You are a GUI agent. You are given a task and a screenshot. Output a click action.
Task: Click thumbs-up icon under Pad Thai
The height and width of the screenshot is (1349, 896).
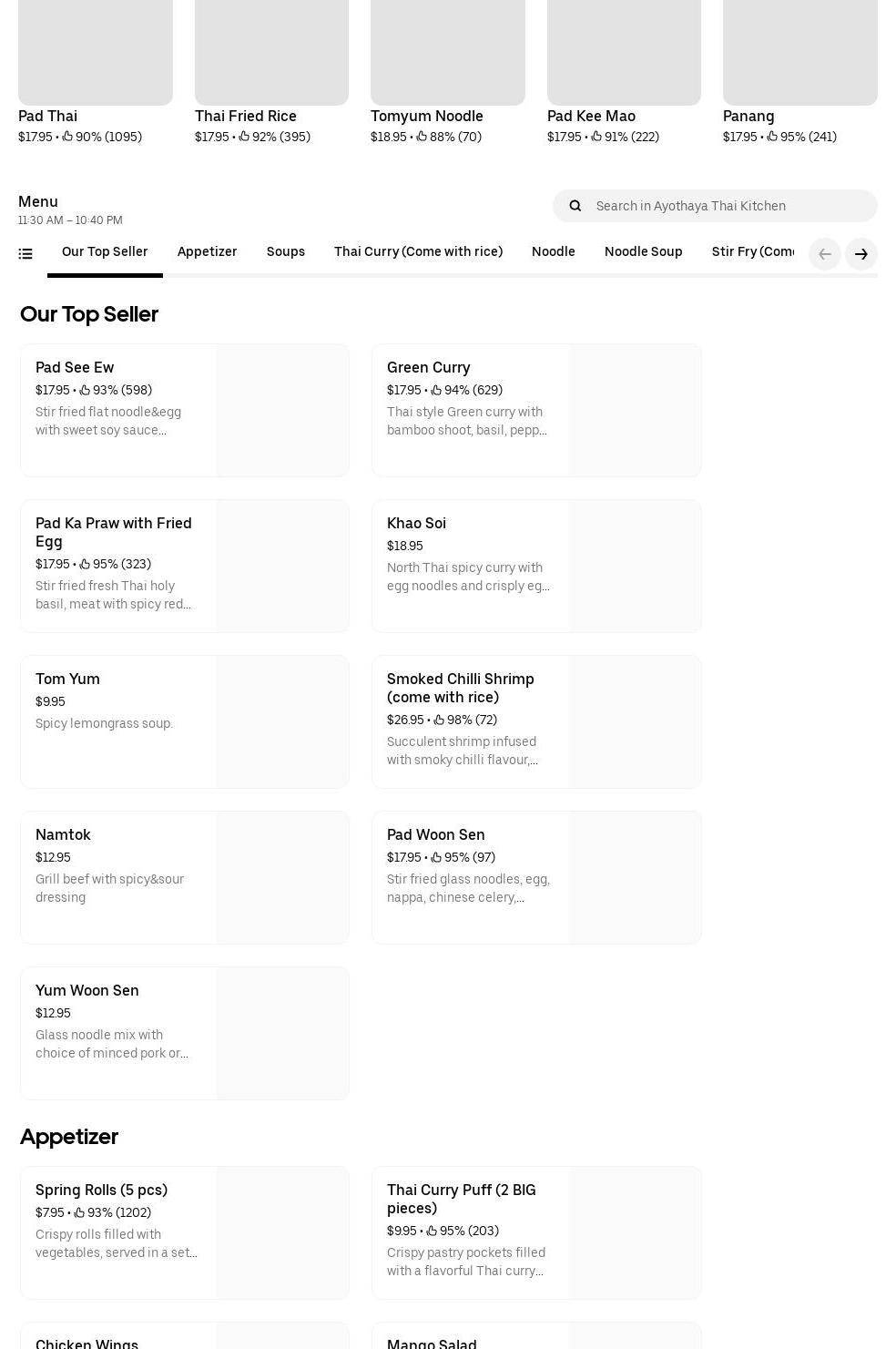pyautogui.click(x=67, y=137)
